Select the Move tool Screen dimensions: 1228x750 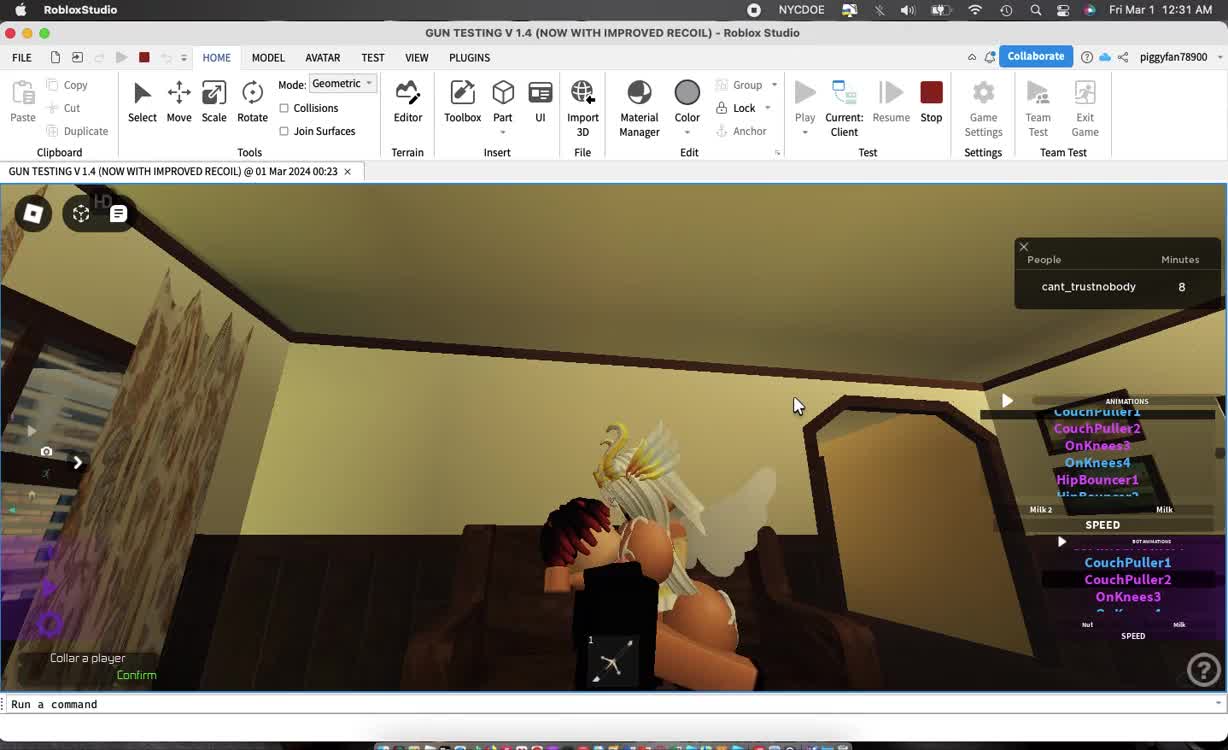(179, 102)
